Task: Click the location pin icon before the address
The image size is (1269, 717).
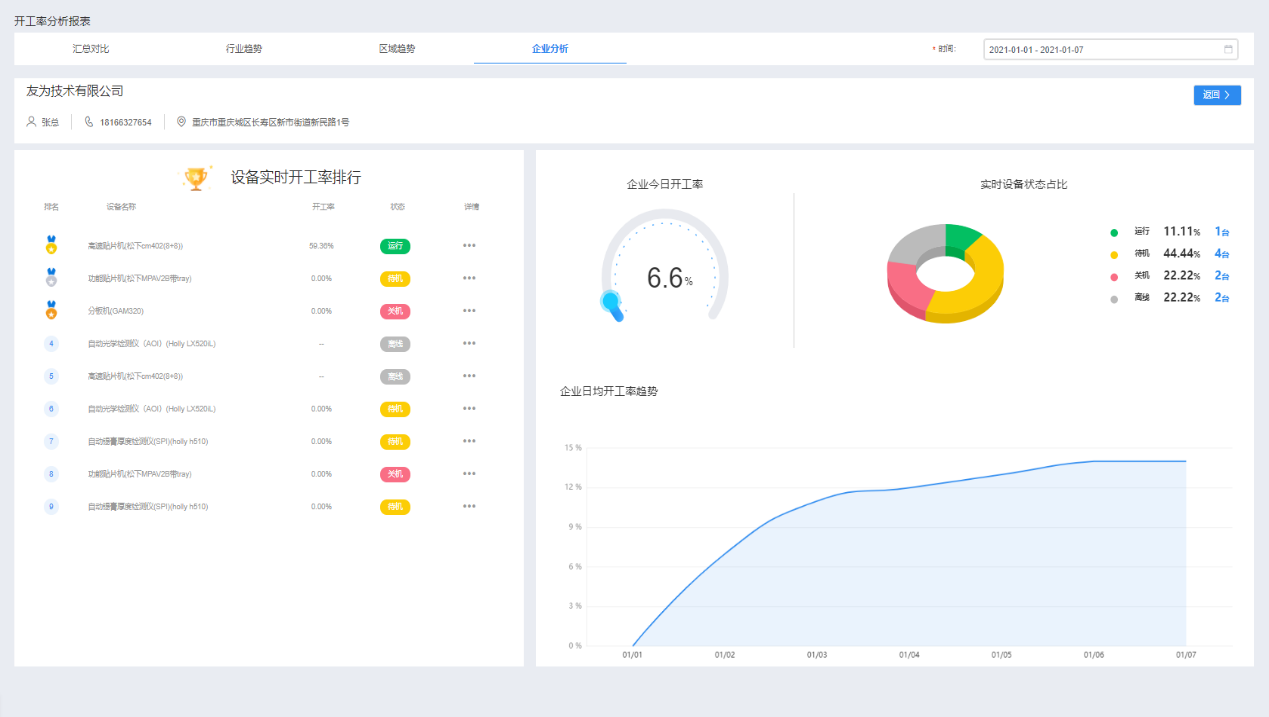Action: click(x=181, y=122)
